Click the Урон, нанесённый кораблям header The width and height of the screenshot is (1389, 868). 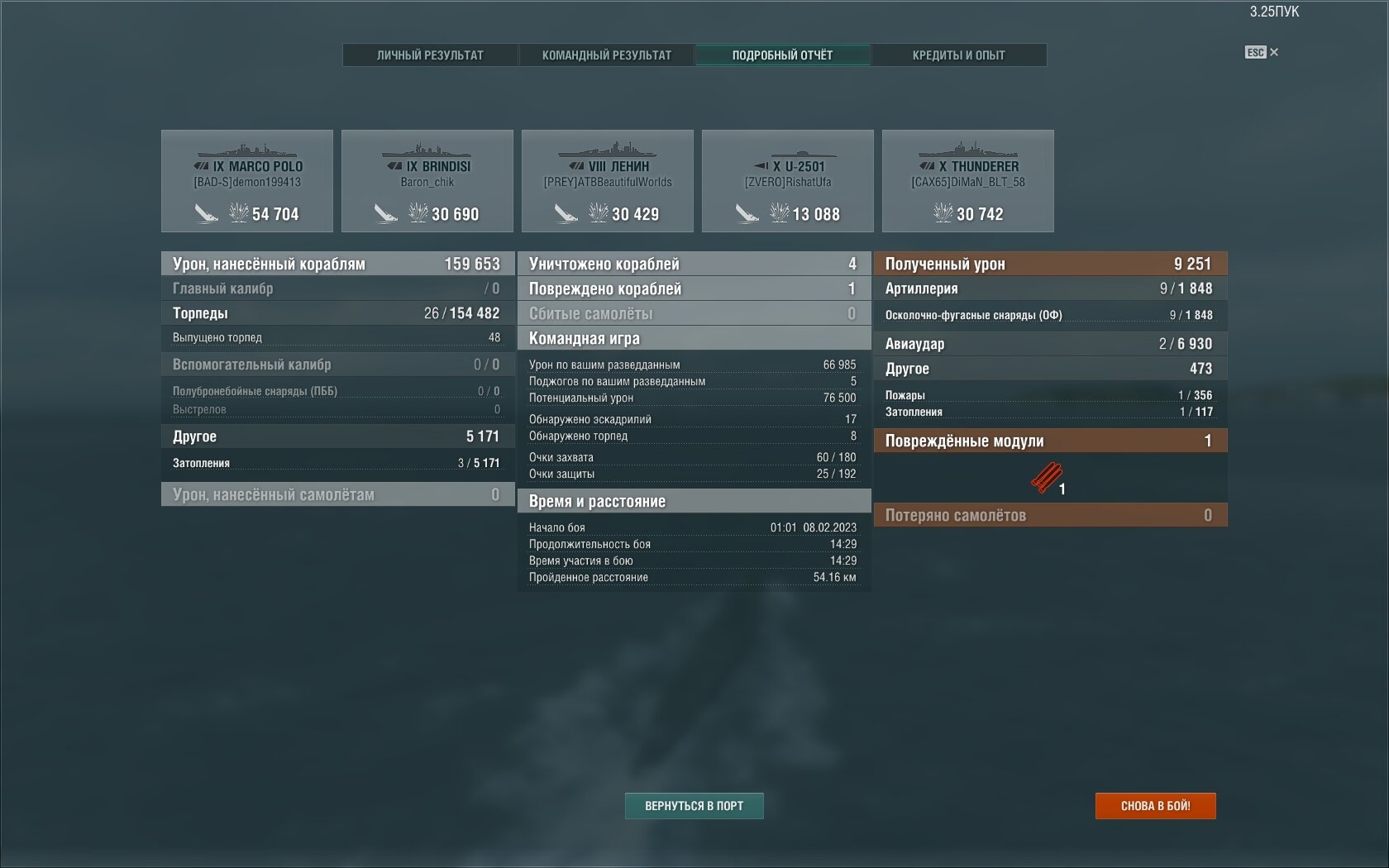click(x=337, y=264)
